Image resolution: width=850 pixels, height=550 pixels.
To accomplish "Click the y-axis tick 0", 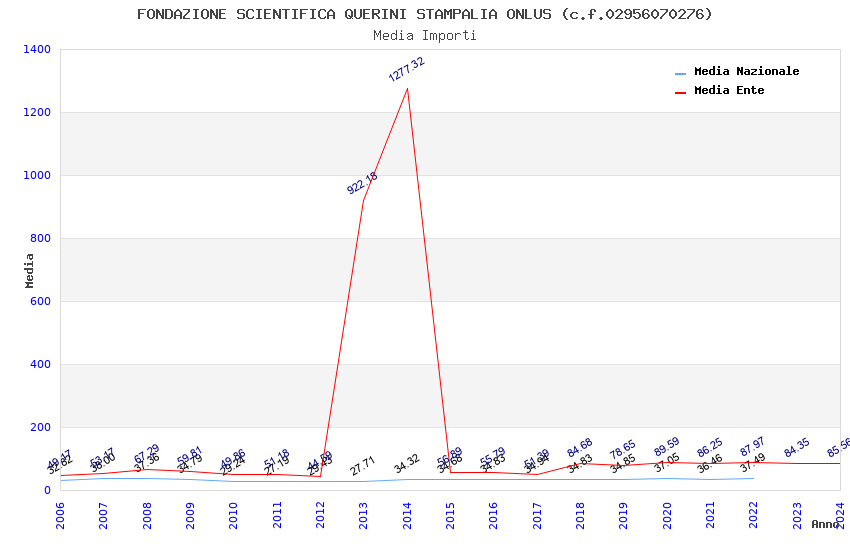I will coord(47,490).
